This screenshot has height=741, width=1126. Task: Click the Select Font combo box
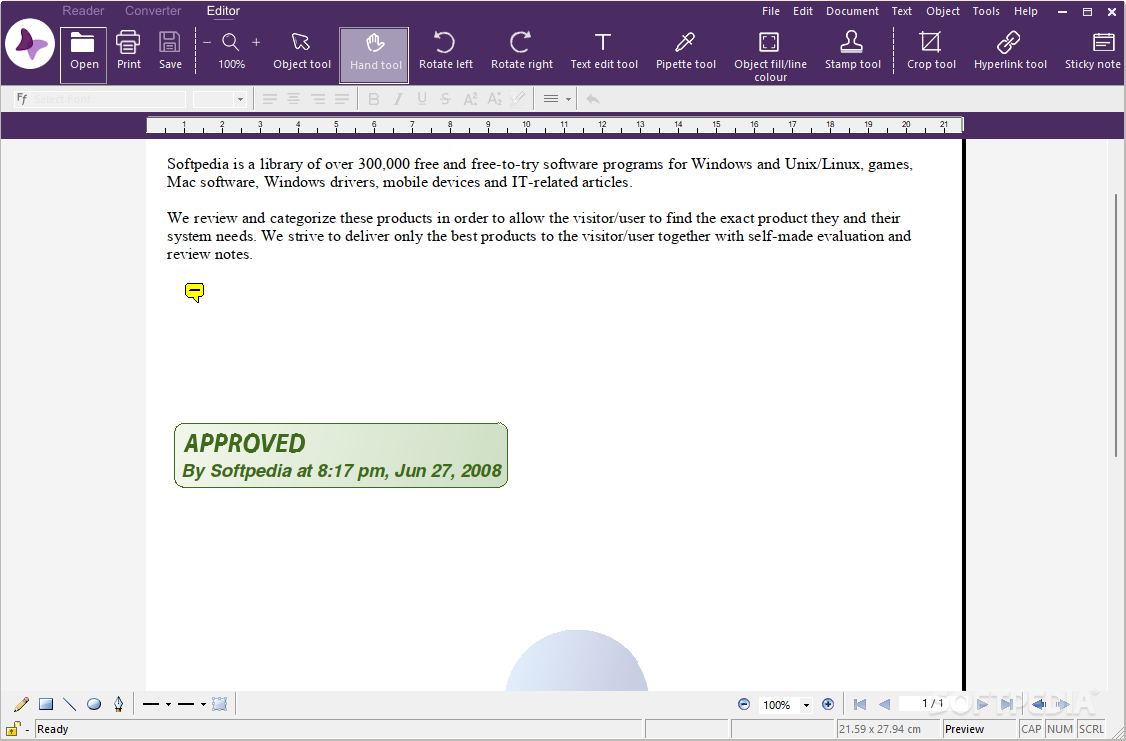coord(101,99)
